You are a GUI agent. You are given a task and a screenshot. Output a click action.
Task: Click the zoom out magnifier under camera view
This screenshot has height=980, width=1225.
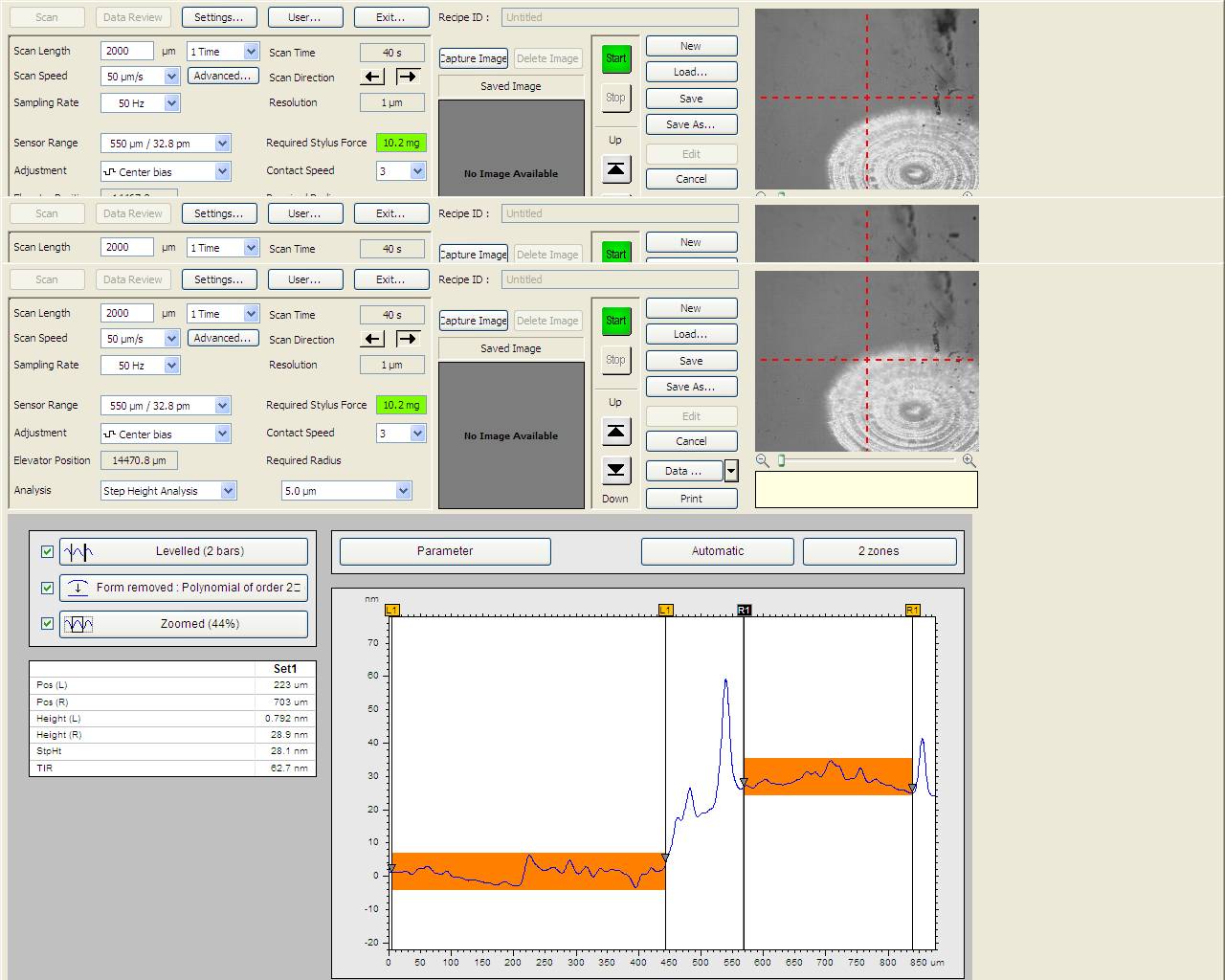click(x=763, y=460)
